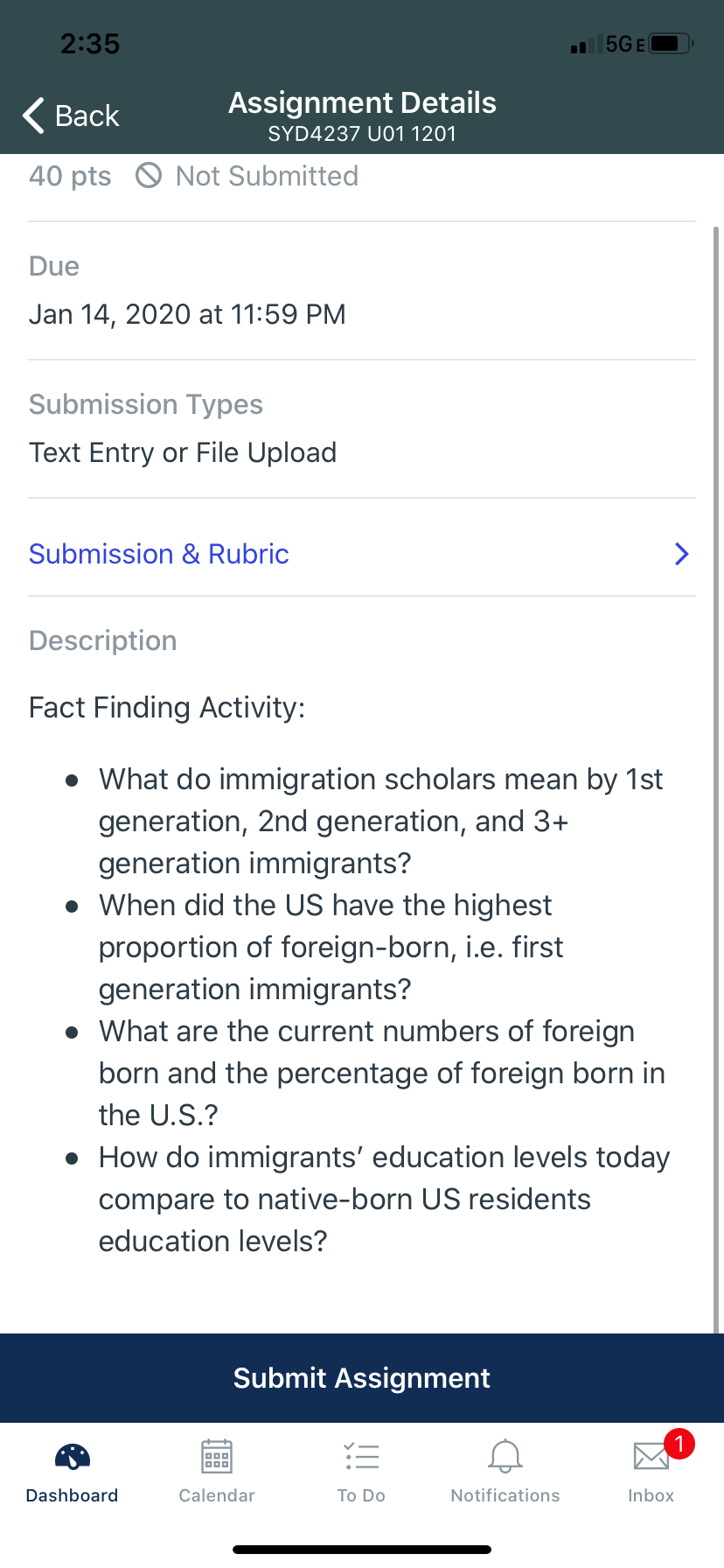This screenshot has width=724, height=1568.
Task: Tap the battery indicator in status bar
Action: [672, 43]
